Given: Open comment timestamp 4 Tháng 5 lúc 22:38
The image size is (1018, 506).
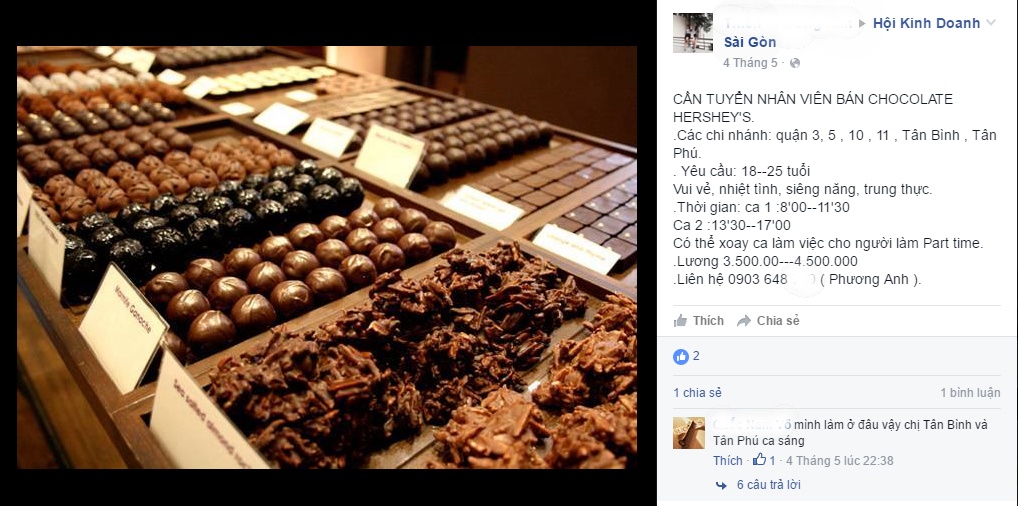Looking at the screenshot, I should tap(839, 461).
